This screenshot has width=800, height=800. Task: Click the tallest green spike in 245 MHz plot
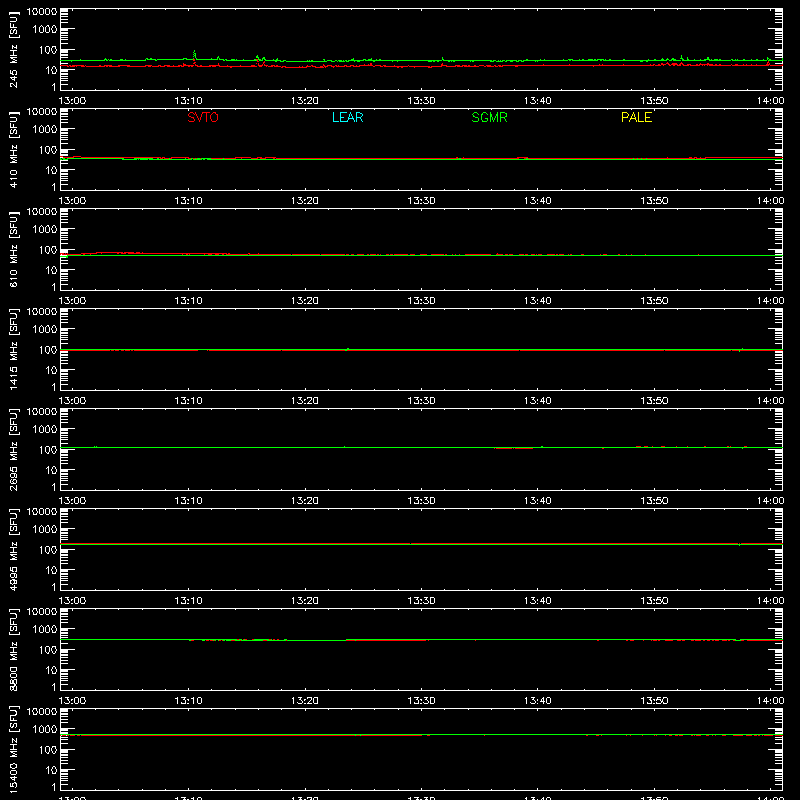tap(194, 54)
